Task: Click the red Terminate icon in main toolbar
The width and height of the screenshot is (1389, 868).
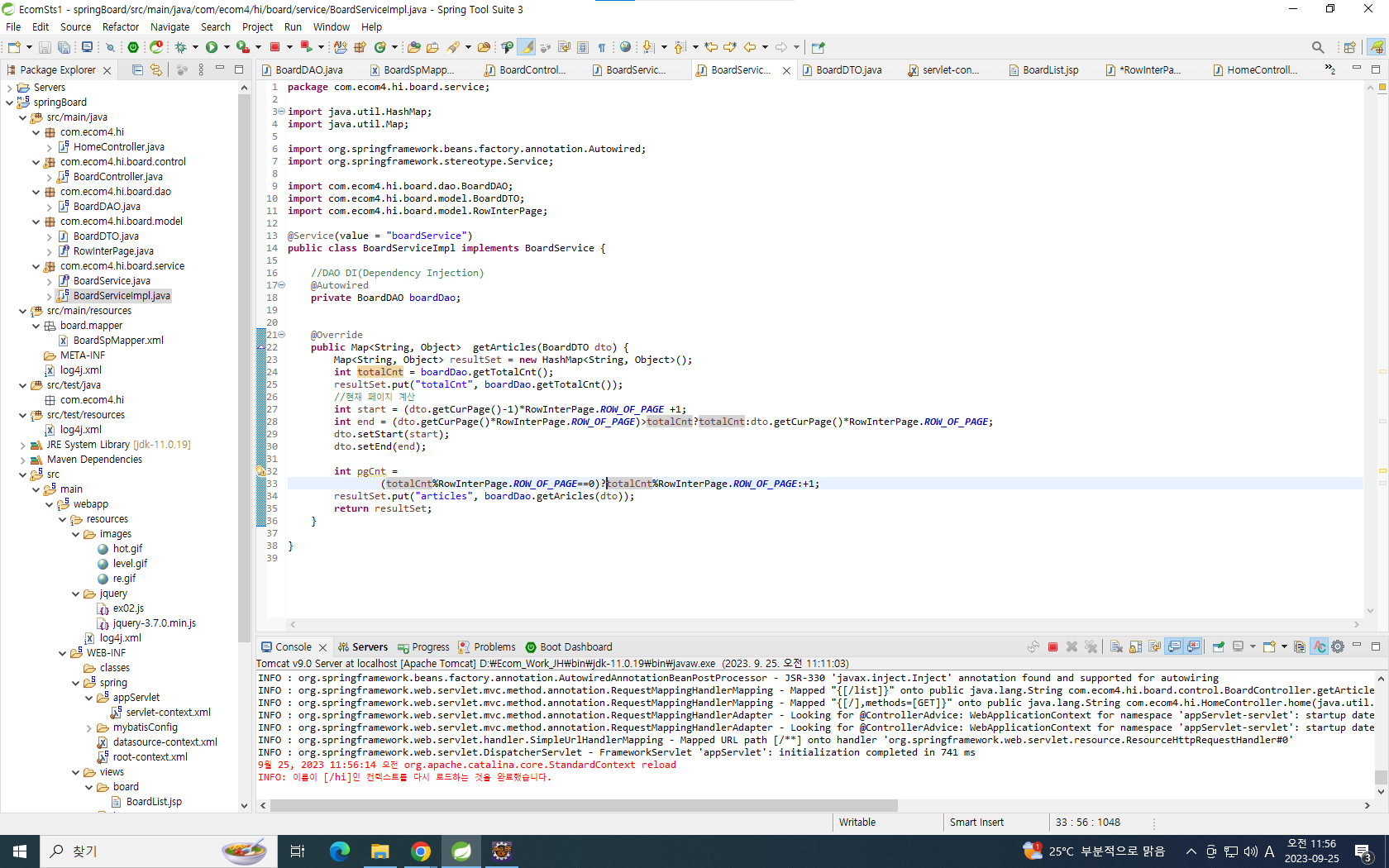Action: point(274,47)
